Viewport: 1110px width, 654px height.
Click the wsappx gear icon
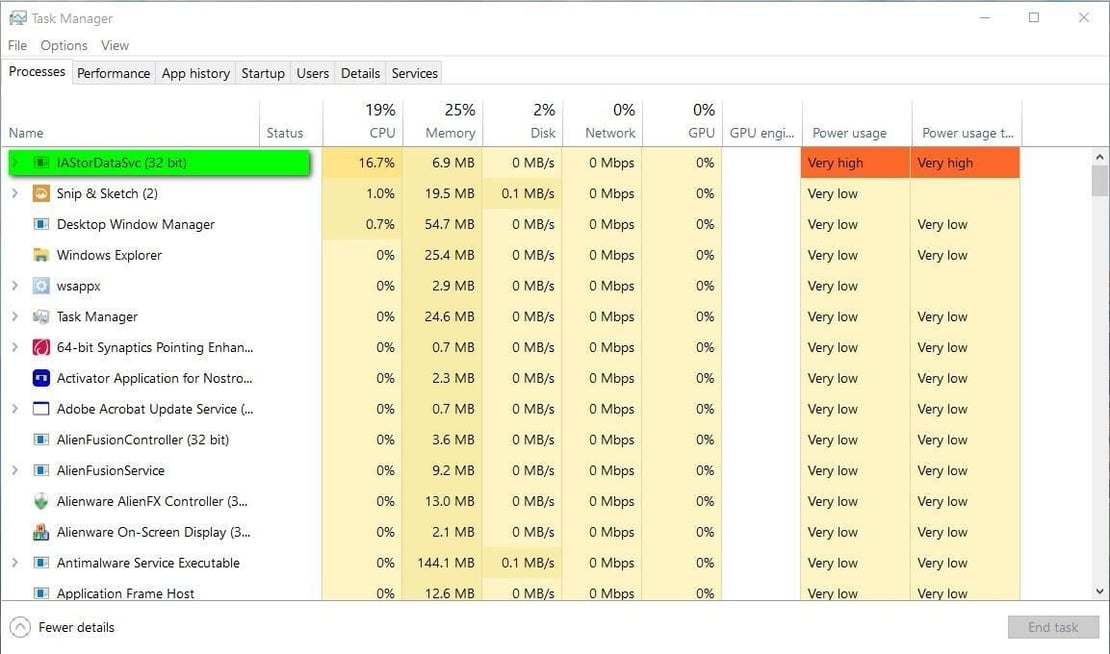click(40, 286)
